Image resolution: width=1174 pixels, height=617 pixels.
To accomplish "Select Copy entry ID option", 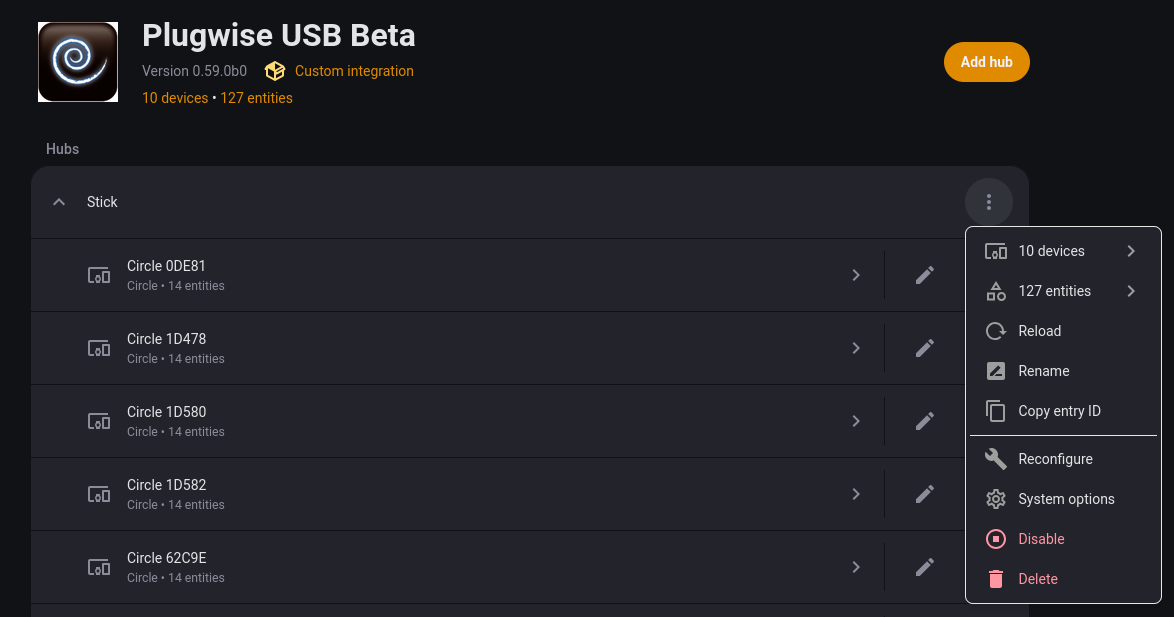I will coord(1059,411).
